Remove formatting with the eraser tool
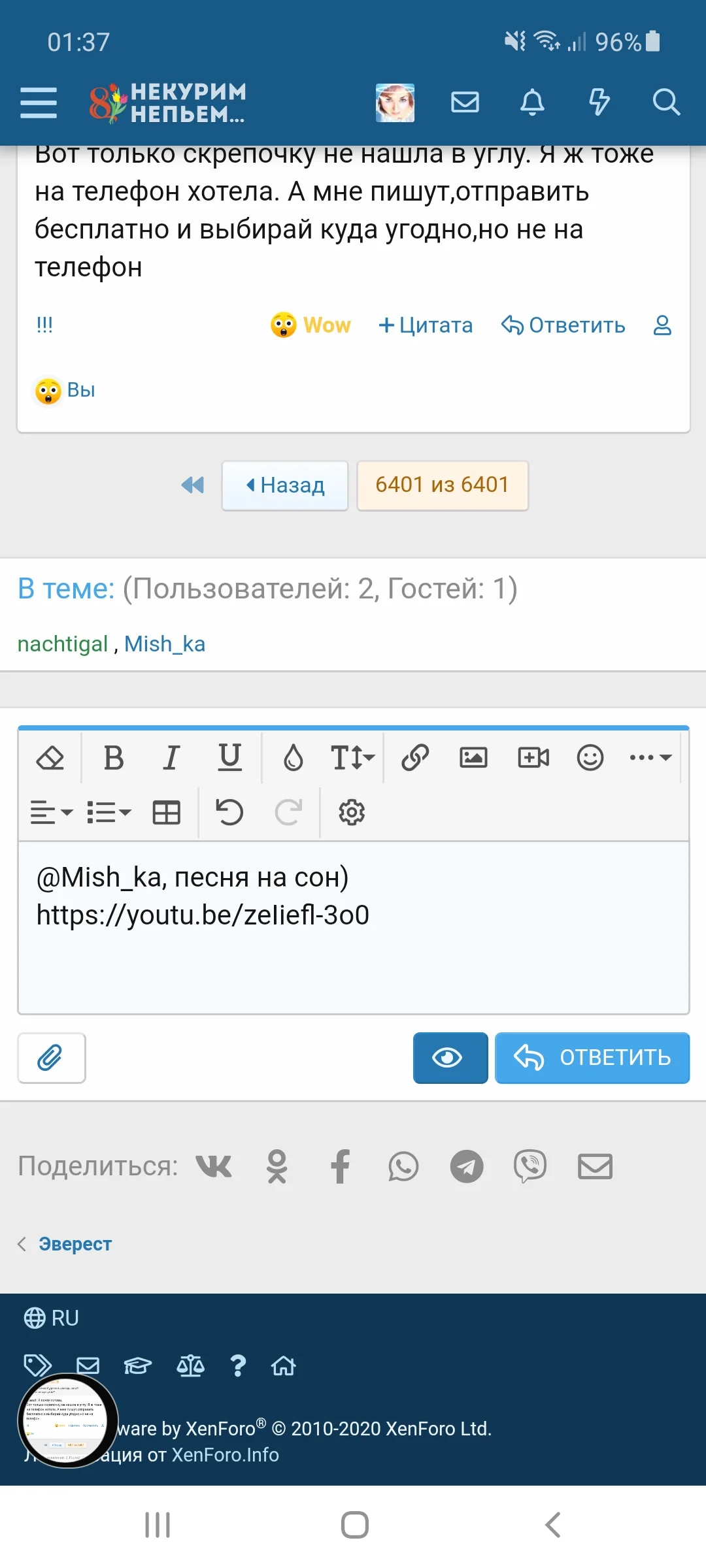Image resolution: width=706 pixels, height=1568 pixels. (51, 758)
